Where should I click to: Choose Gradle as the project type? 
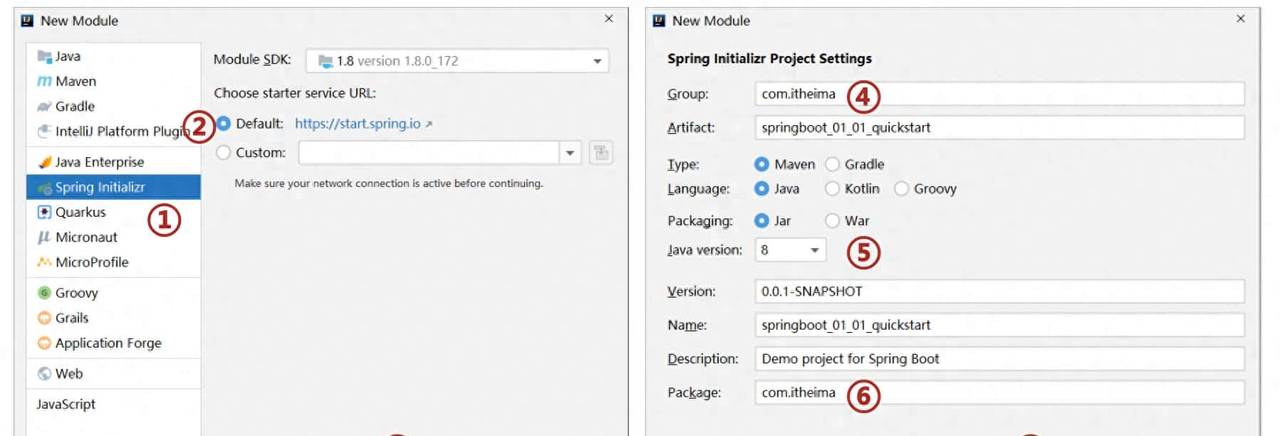[x=832, y=164]
